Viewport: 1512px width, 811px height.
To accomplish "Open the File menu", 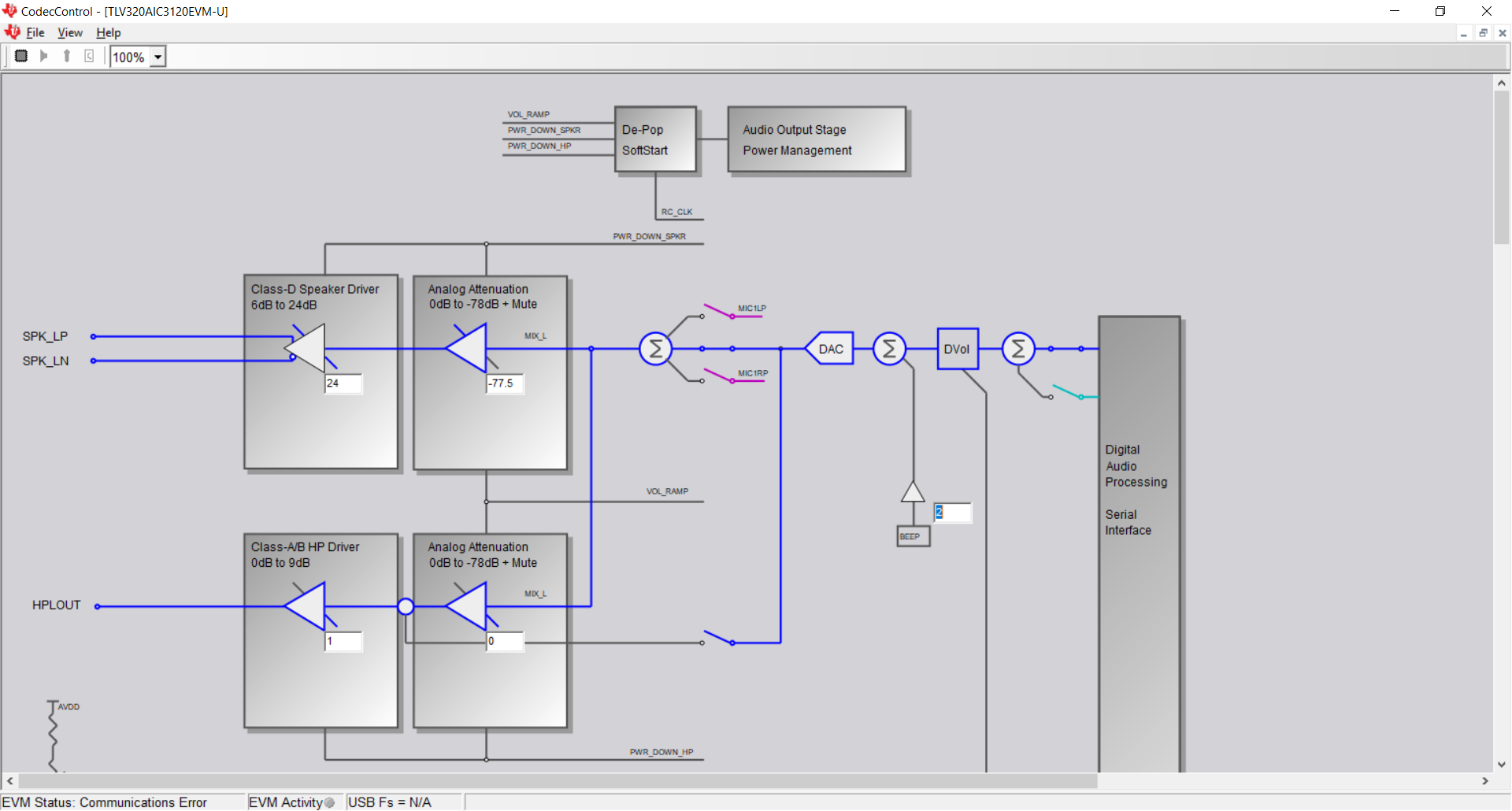I will coord(35,32).
